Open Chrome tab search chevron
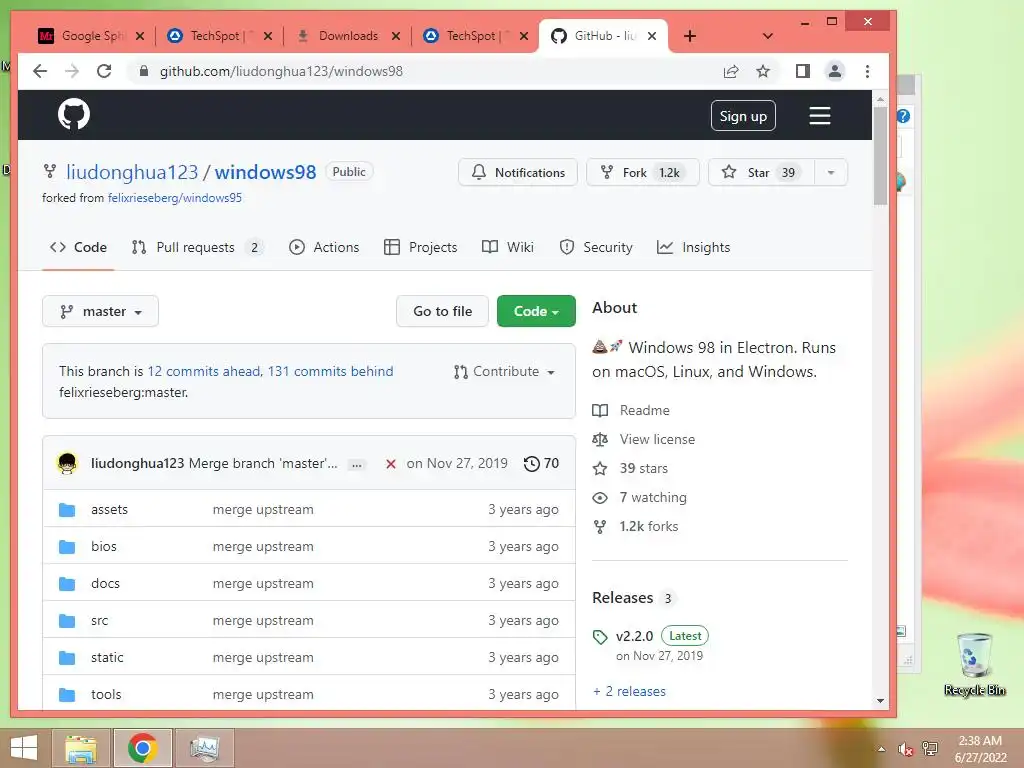This screenshot has height=768, width=1024. tap(768, 36)
